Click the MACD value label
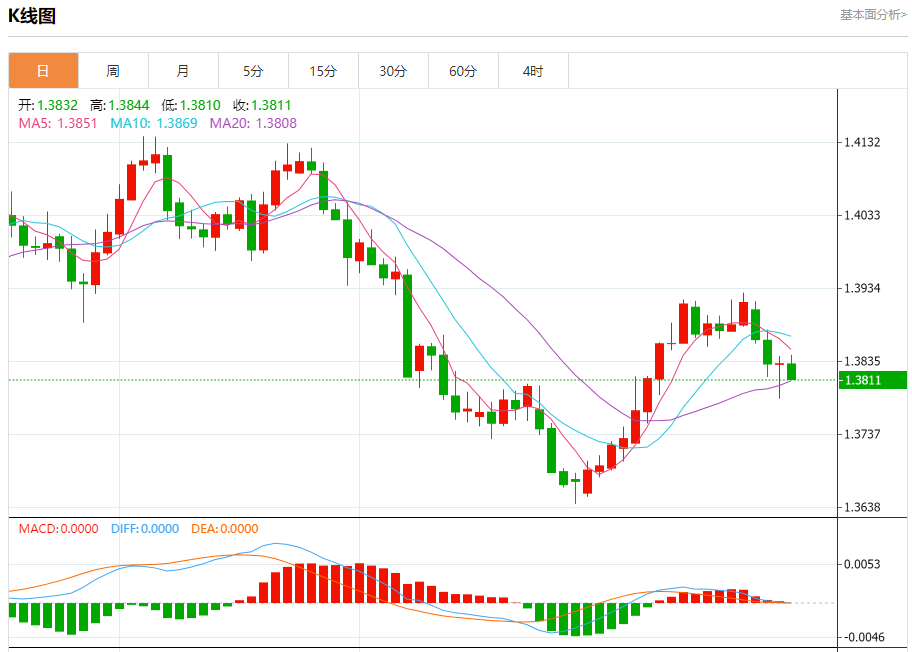Screen dimensions: 912x652 point(58,529)
